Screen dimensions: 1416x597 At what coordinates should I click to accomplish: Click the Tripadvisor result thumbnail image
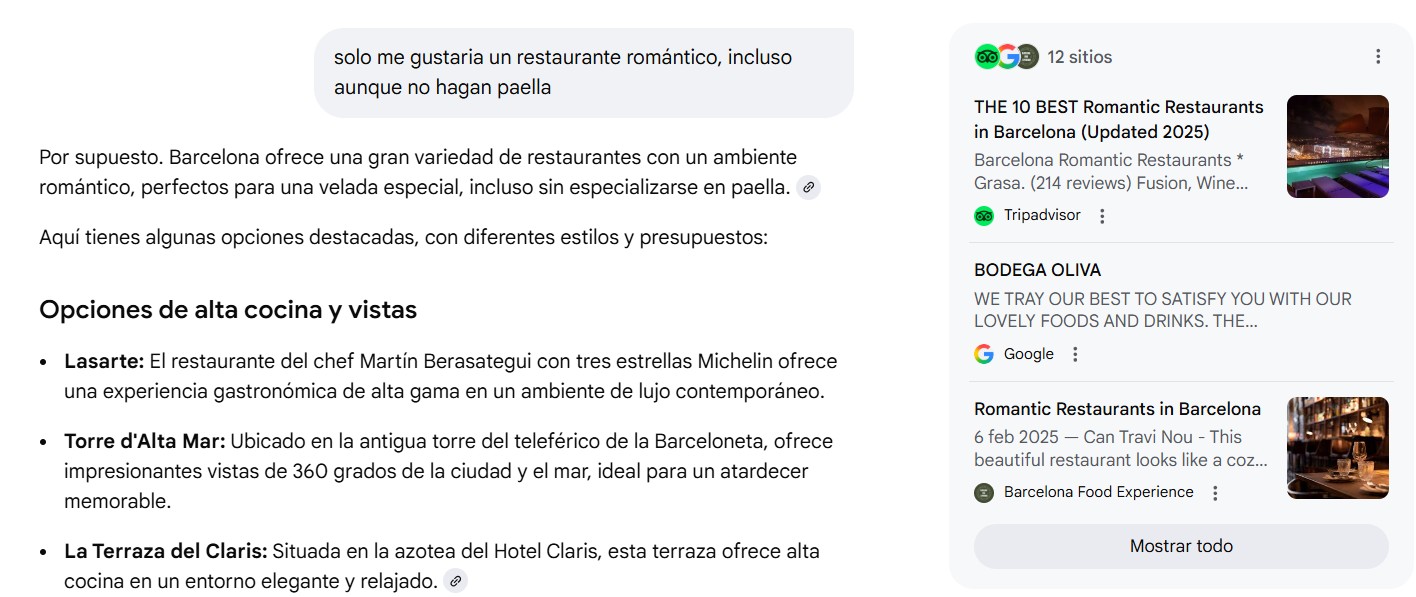tap(1337, 146)
